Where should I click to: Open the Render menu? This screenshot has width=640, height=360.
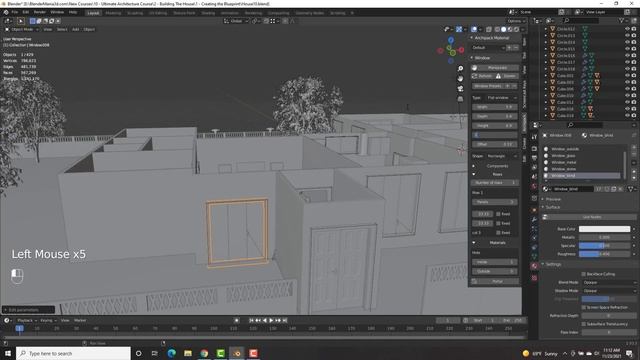pos(40,12)
